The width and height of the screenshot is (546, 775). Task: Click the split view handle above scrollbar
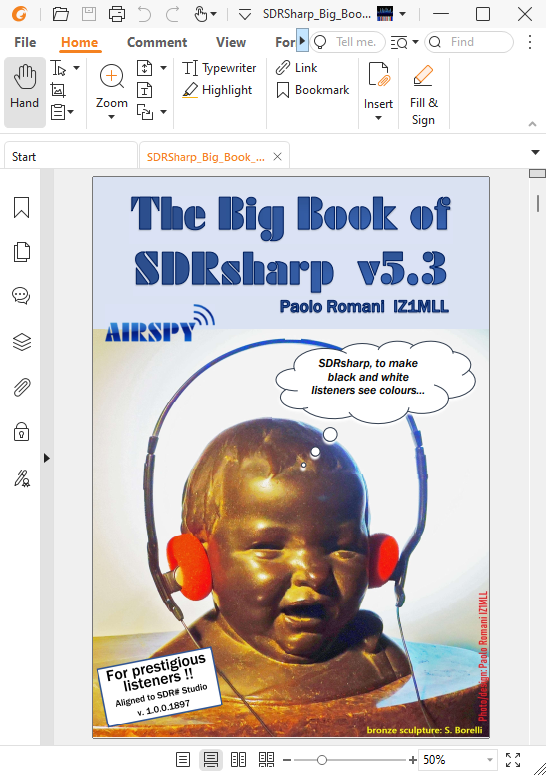[537, 173]
